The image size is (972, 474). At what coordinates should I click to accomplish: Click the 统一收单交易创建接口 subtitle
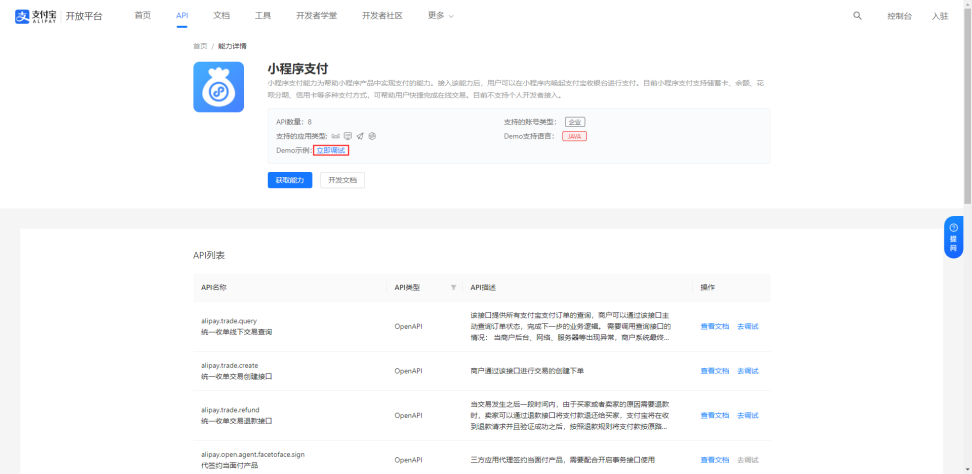click(x=237, y=377)
